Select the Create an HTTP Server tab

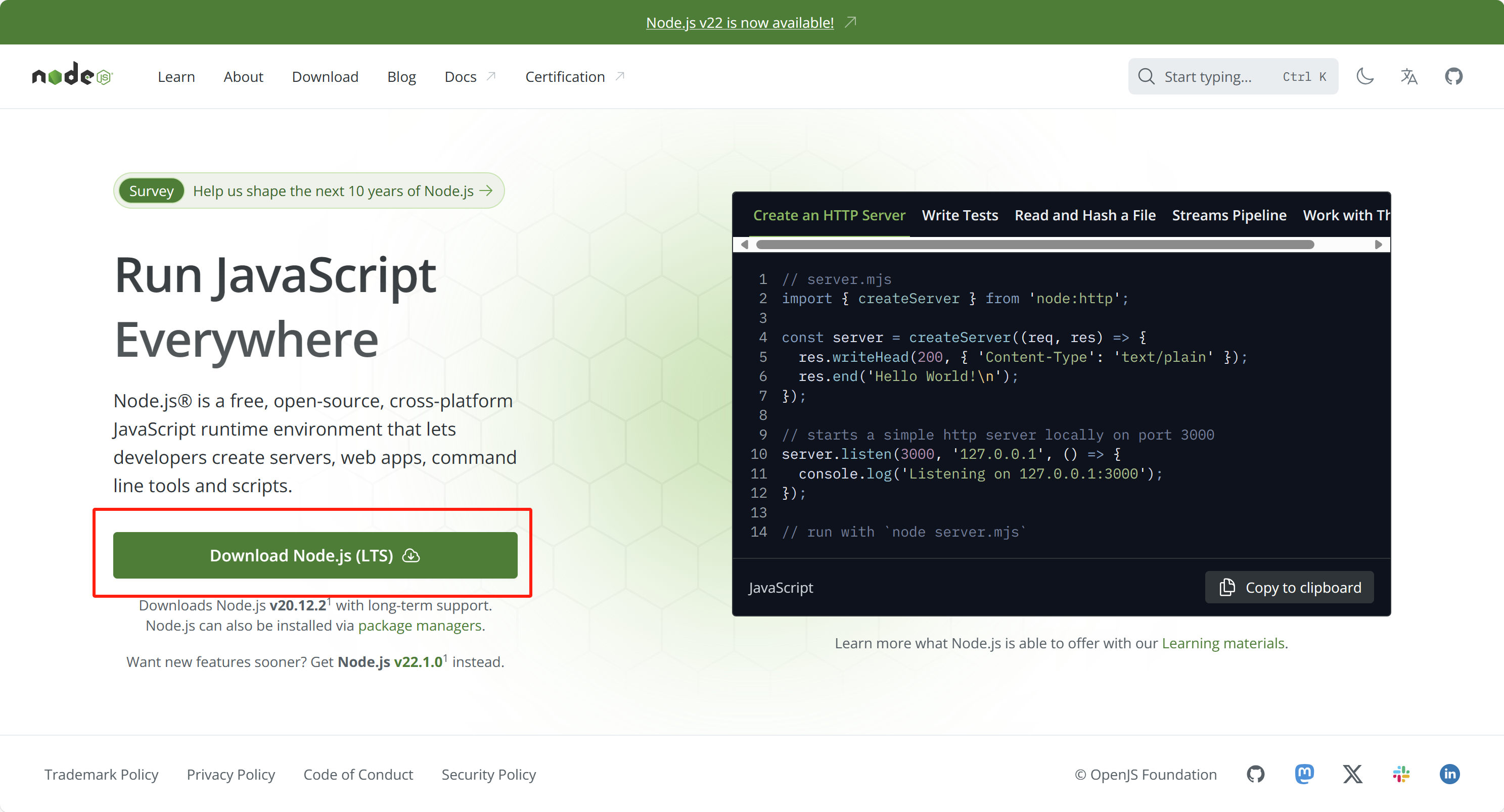[x=829, y=215]
